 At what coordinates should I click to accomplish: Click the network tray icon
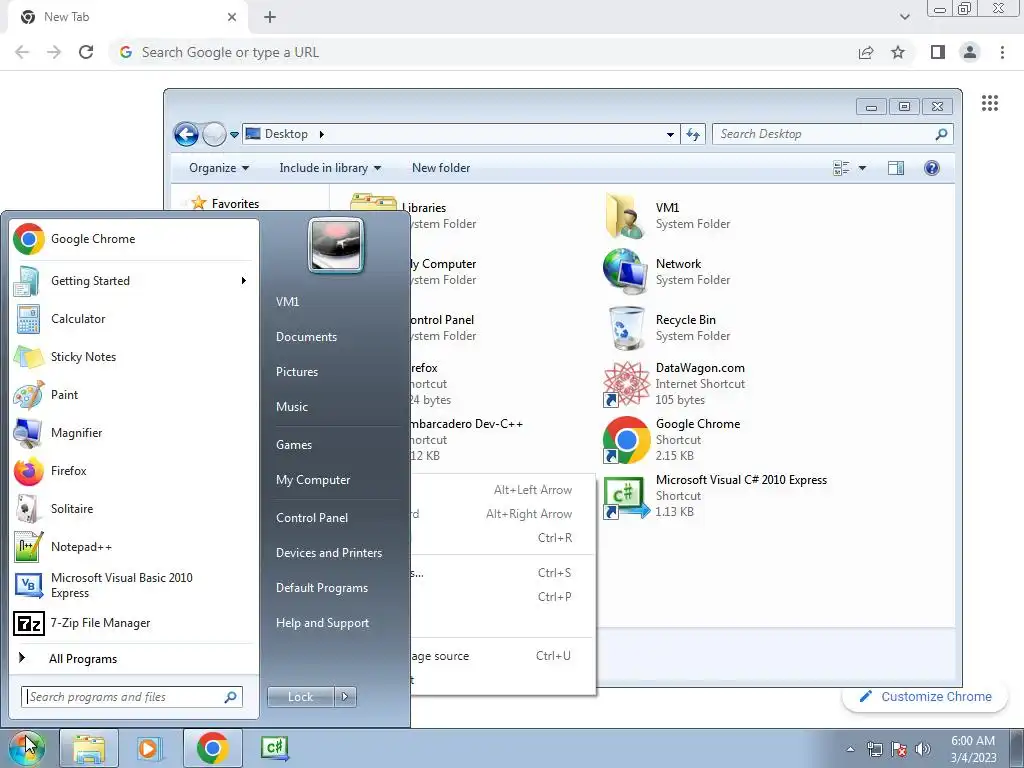(x=874, y=749)
